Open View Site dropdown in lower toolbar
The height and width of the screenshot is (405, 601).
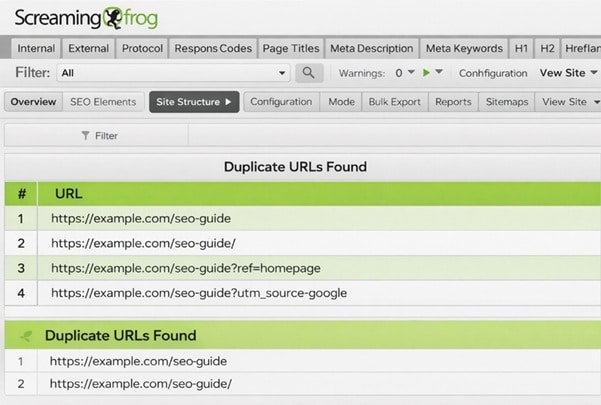570,102
